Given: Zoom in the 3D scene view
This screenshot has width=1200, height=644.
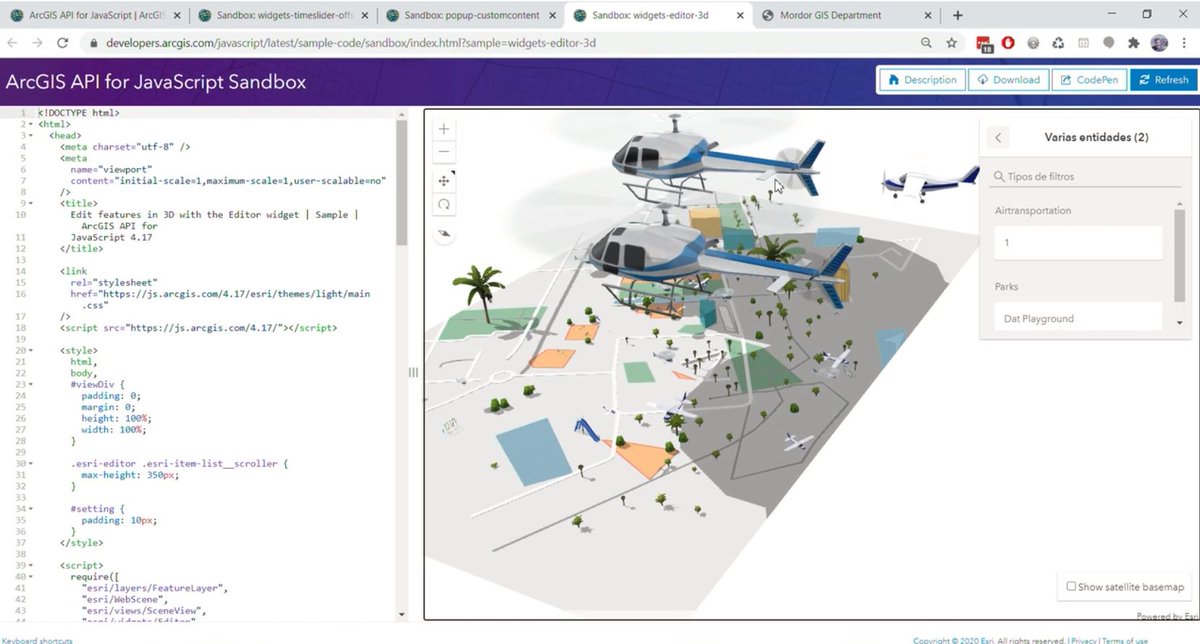Looking at the screenshot, I should tap(445, 129).
